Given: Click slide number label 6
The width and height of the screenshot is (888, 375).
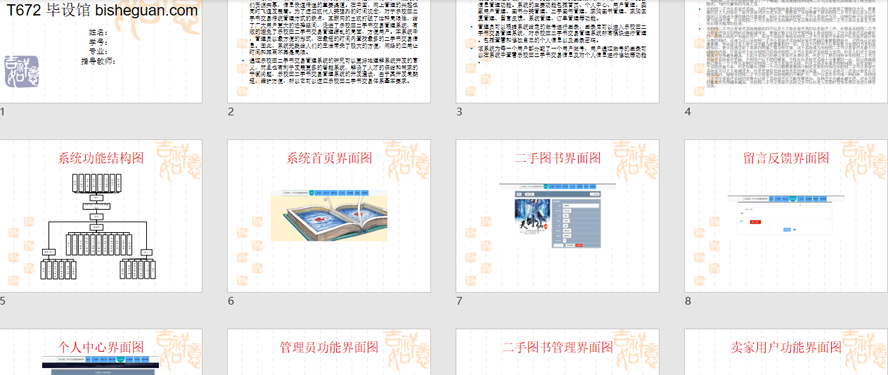Looking at the screenshot, I should point(231,301).
